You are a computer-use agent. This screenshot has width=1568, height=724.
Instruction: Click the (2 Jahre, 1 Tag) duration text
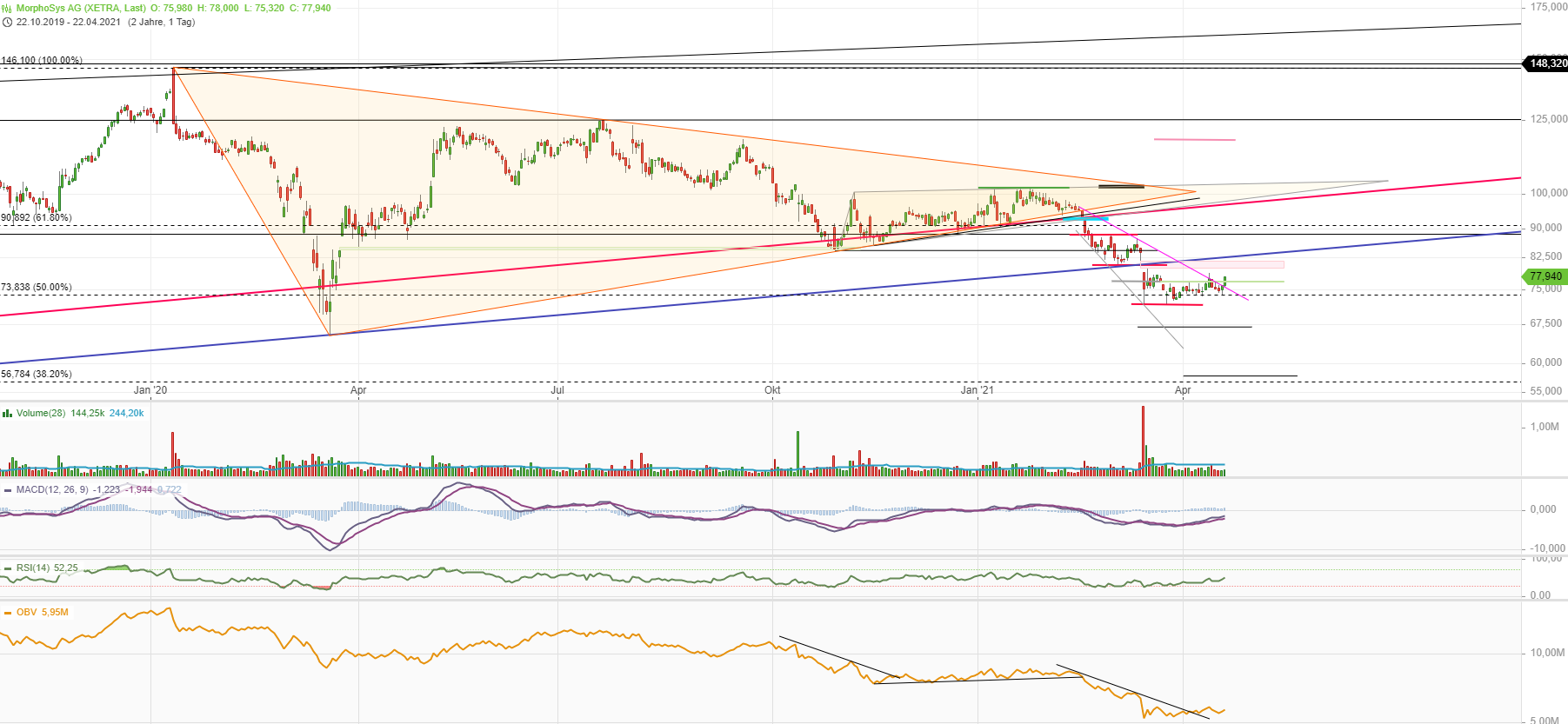point(162,22)
